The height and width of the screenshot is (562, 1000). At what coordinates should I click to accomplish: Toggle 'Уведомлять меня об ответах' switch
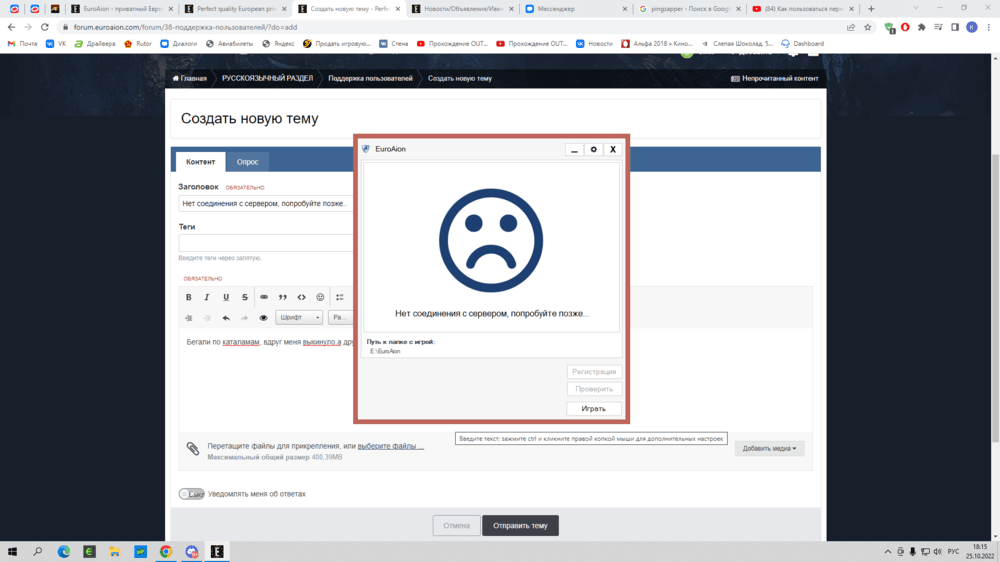tap(191, 494)
